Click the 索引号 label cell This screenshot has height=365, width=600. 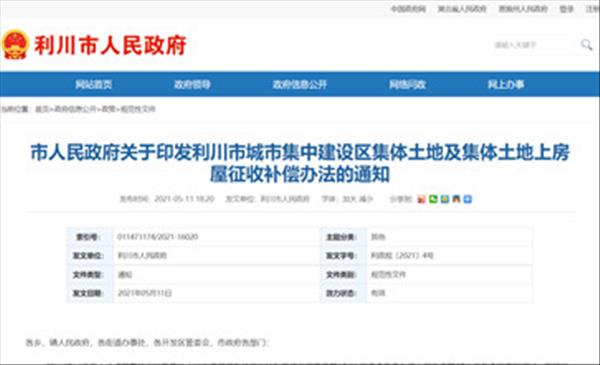[90, 237]
